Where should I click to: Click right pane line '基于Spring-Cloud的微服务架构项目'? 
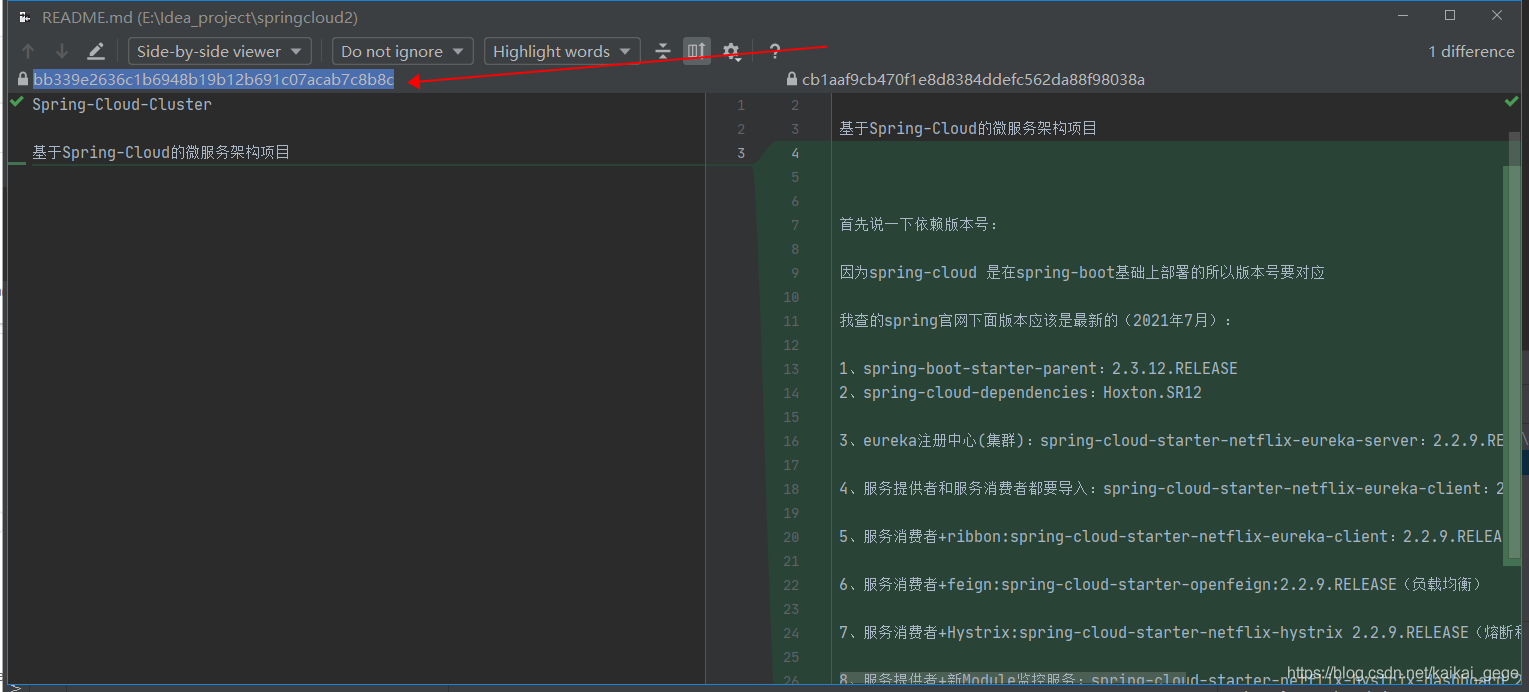(x=968, y=128)
